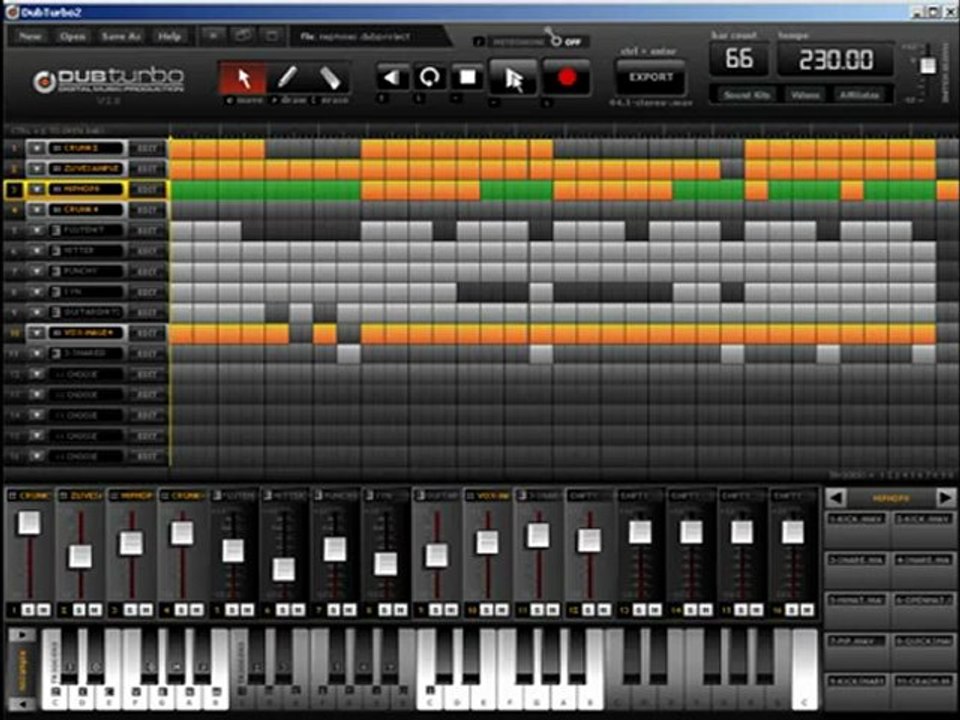This screenshot has height=720, width=960.
Task: Mute mixer channel 10
Action: coord(501,610)
